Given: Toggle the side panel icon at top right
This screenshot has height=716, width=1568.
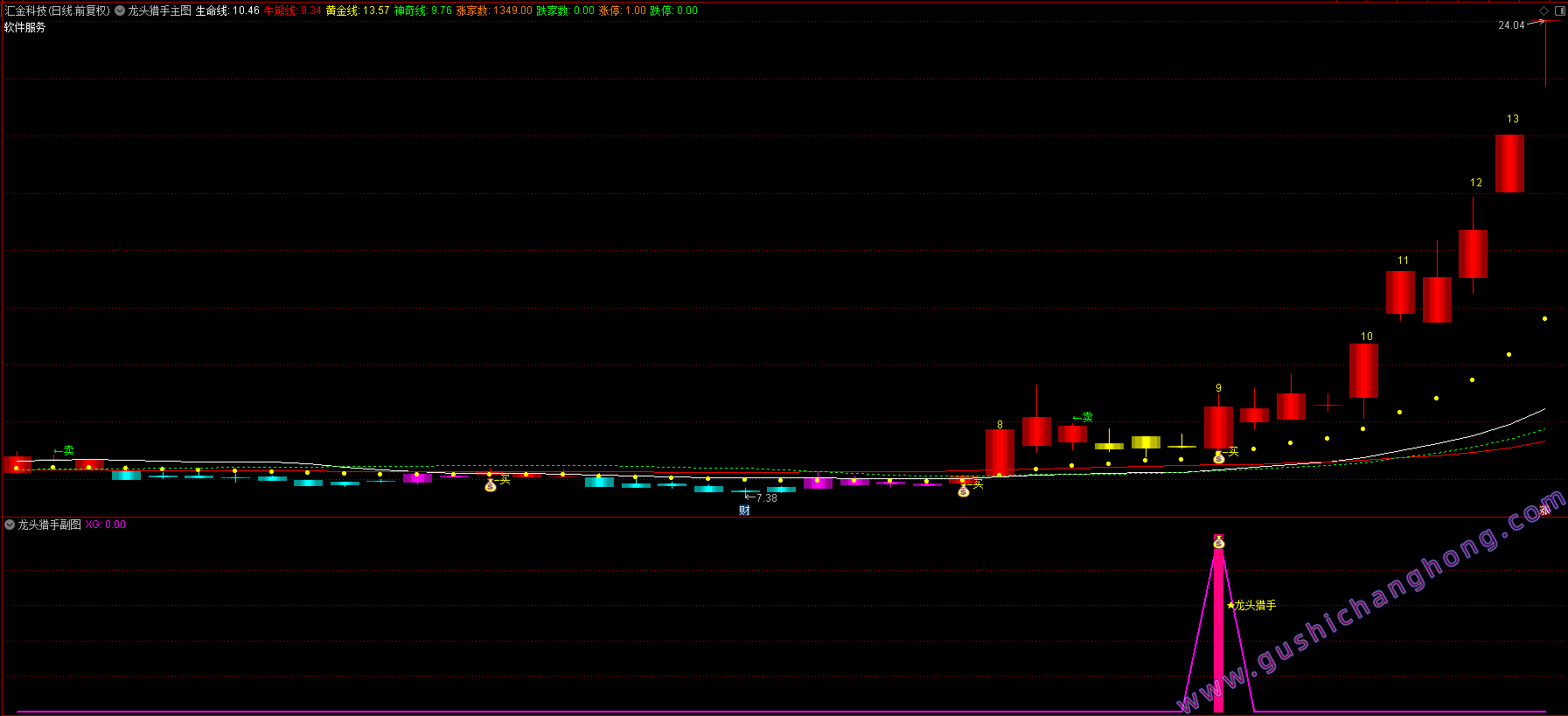Looking at the screenshot, I should (1559, 10).
